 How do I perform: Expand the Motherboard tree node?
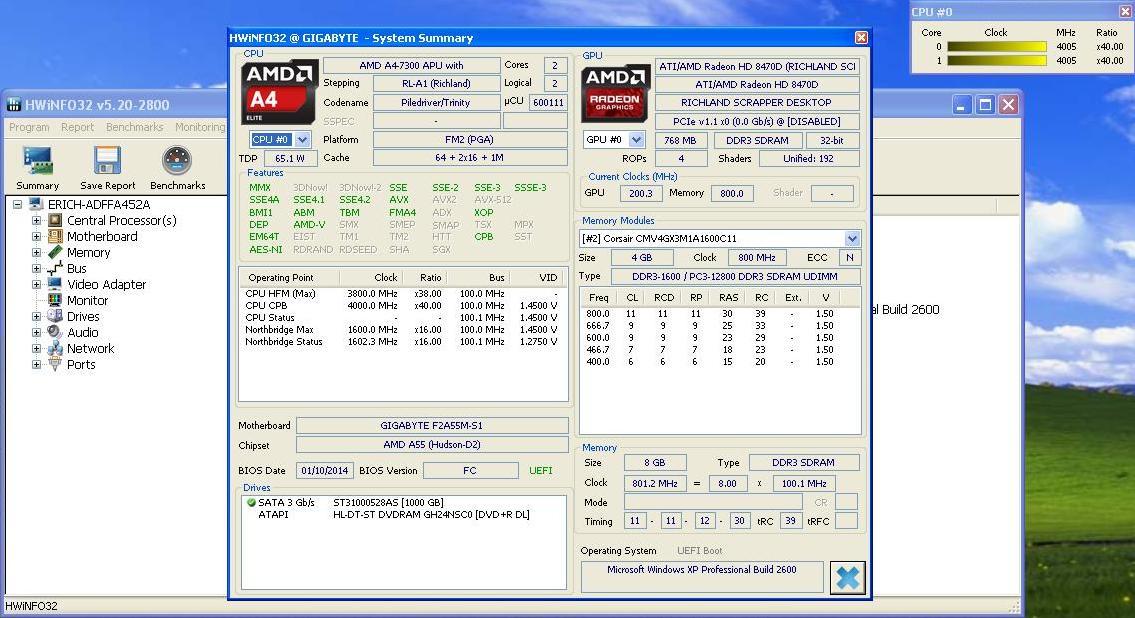pos(36,236)
